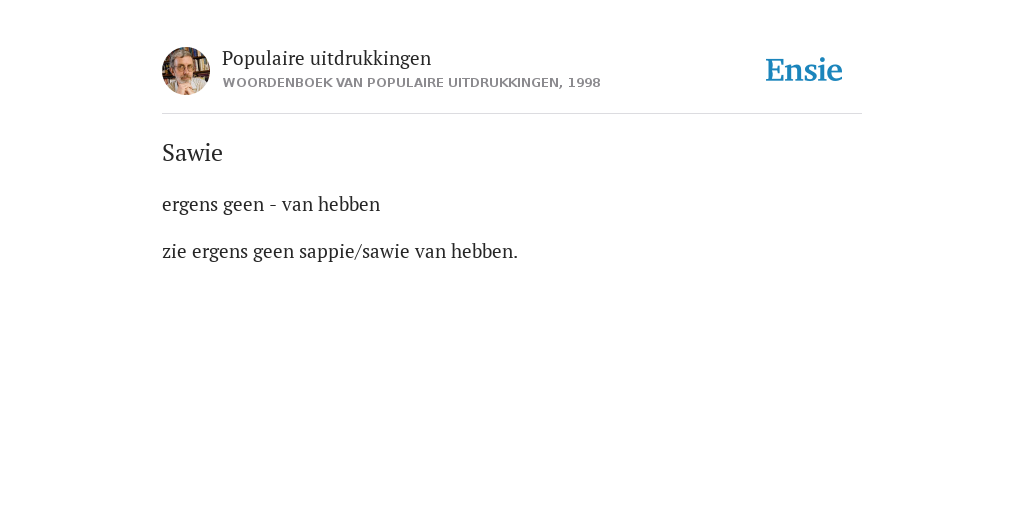Click 'UITDRUKKINGEN' in the gray subtitle
Viewport: 1024px width, 512px height.
tap(505, 83)
